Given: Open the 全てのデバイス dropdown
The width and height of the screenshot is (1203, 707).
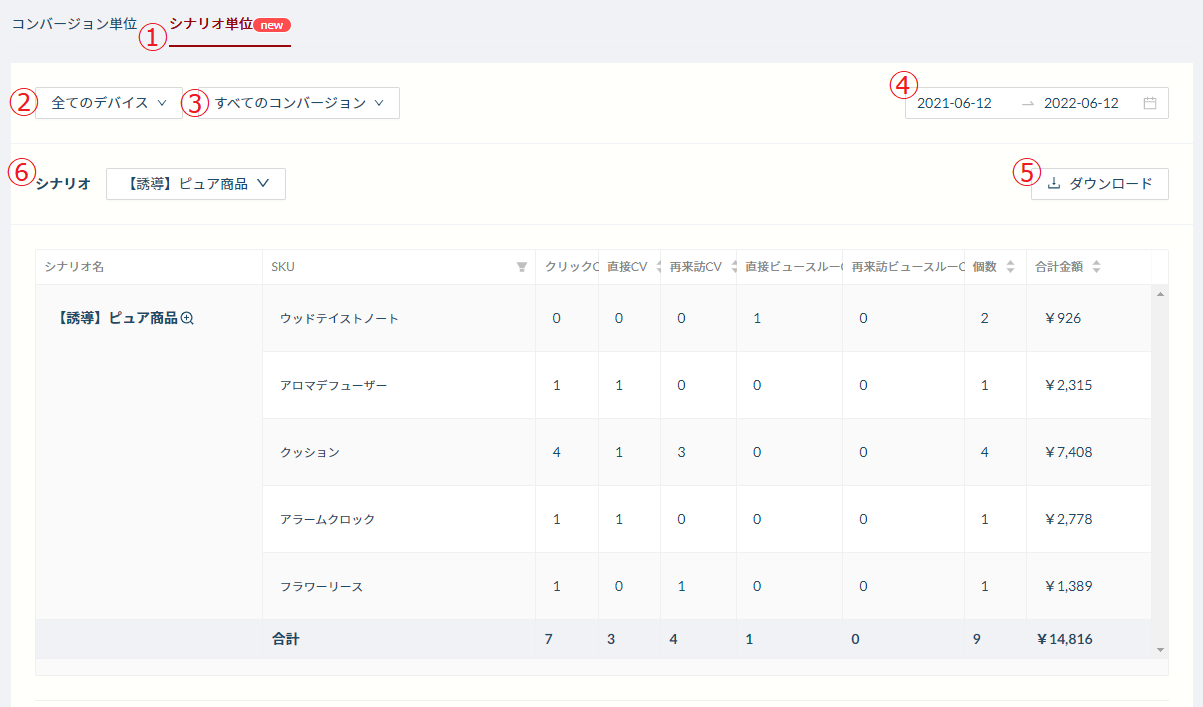Looking at the screenshot, I should tap(108, 103).
